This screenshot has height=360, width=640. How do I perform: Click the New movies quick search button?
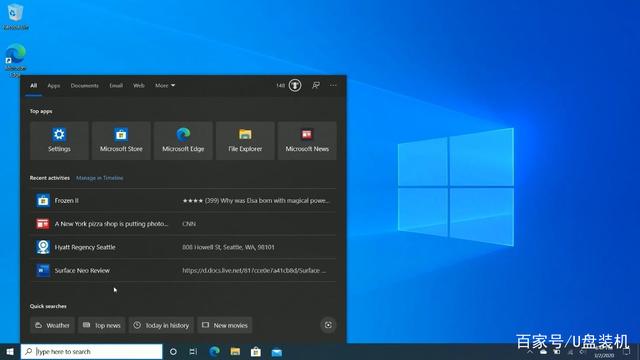225,325
